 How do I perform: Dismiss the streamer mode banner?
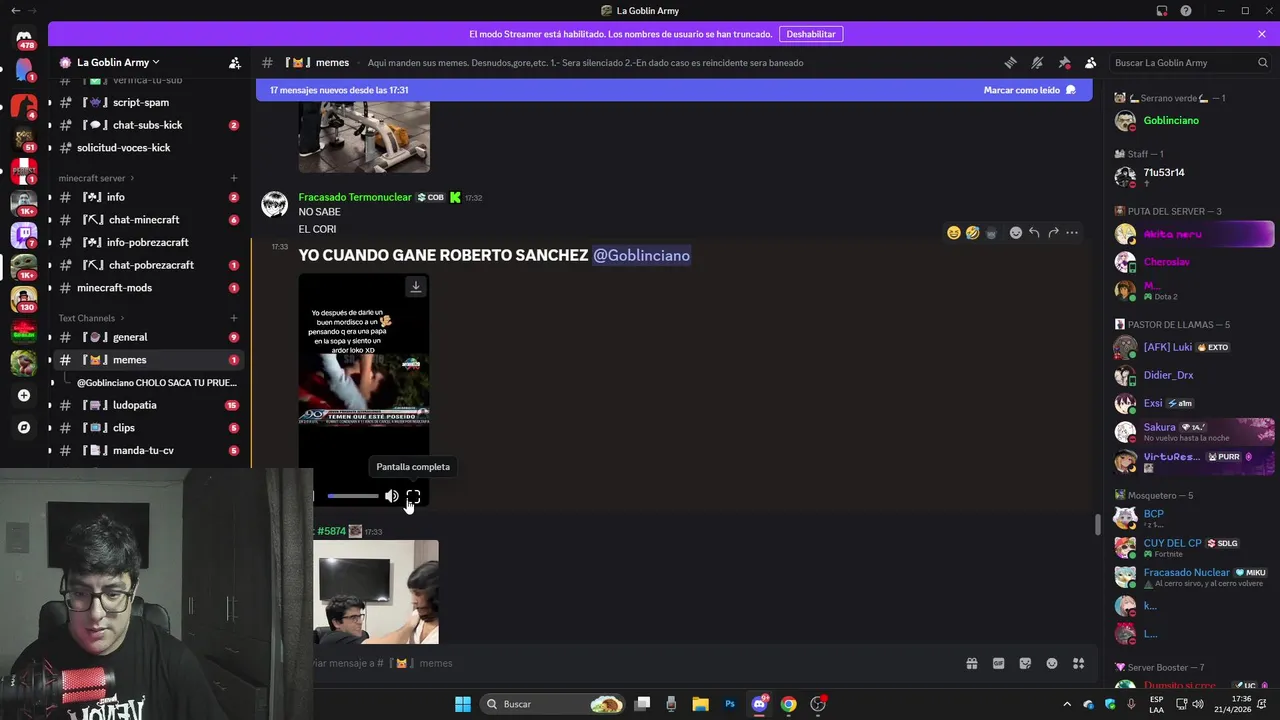click(x=1262, y=34)
